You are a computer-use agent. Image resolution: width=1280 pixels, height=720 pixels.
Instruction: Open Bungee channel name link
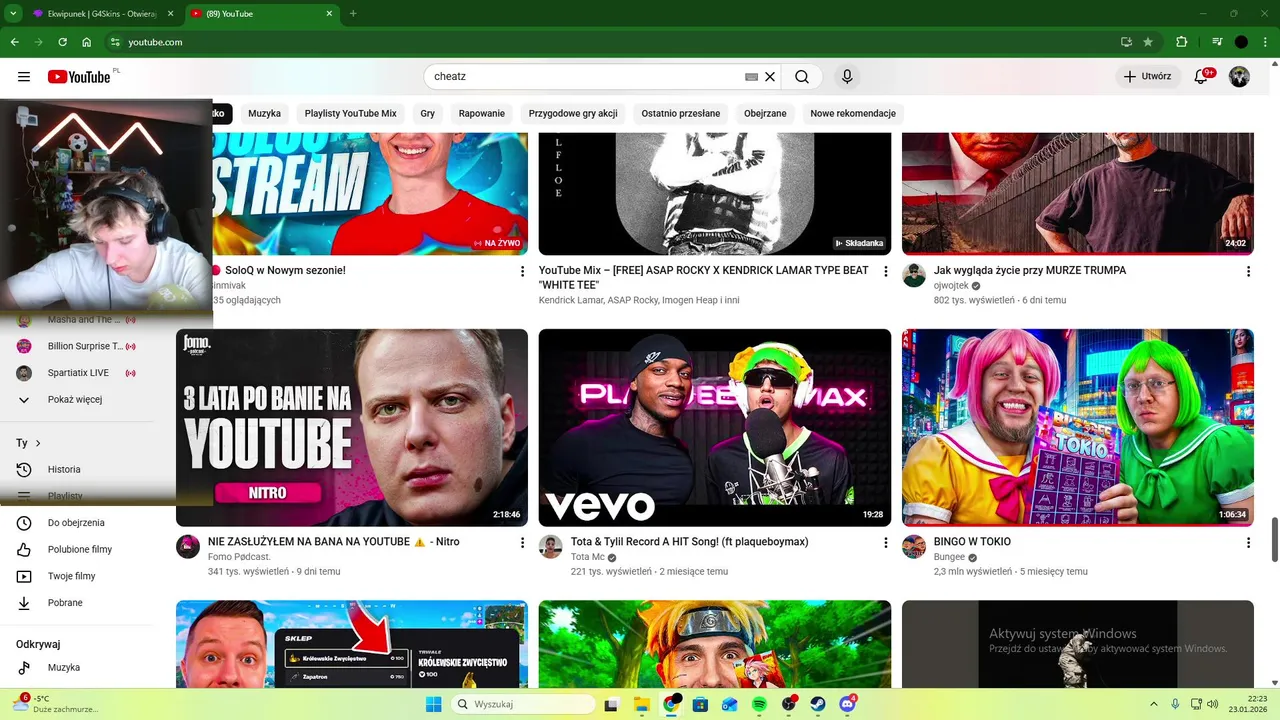pos(949,557)
